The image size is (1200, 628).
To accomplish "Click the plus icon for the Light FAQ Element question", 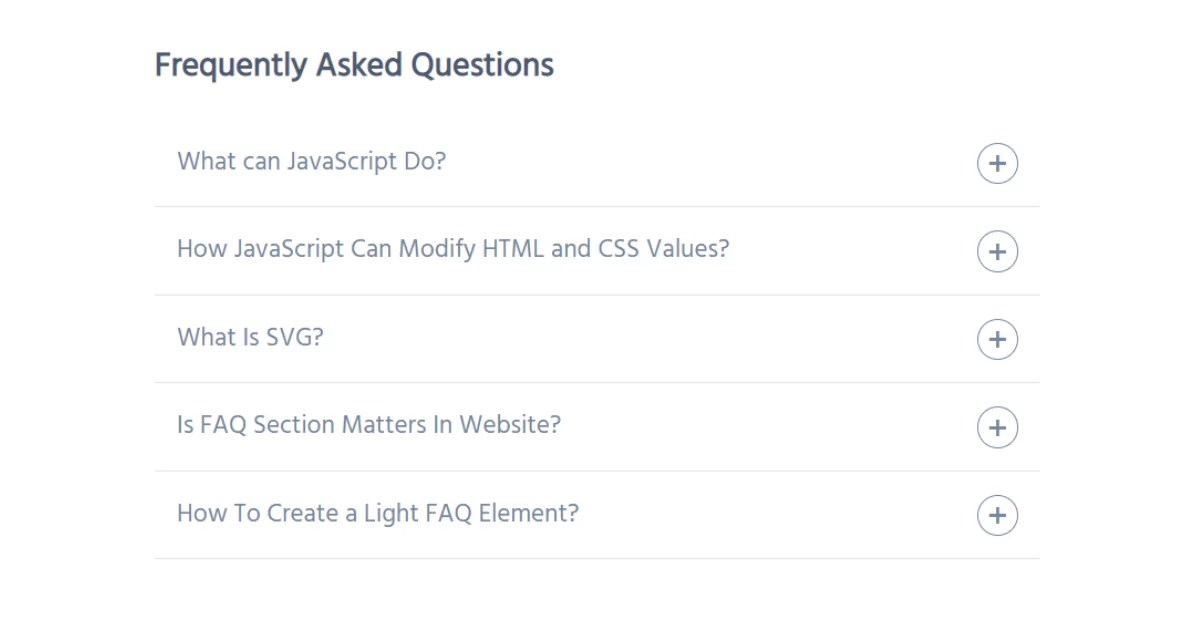I will (997, 514).
